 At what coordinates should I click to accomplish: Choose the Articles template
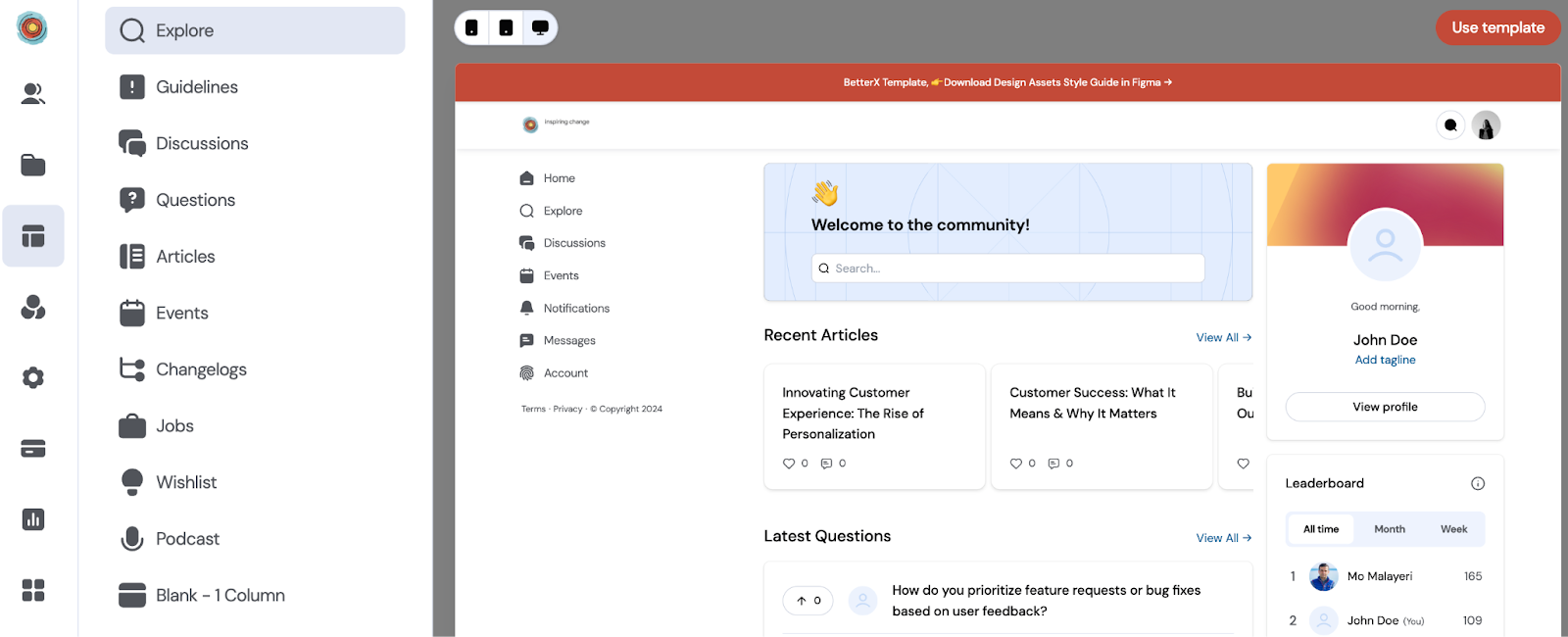tap(255, 257)
